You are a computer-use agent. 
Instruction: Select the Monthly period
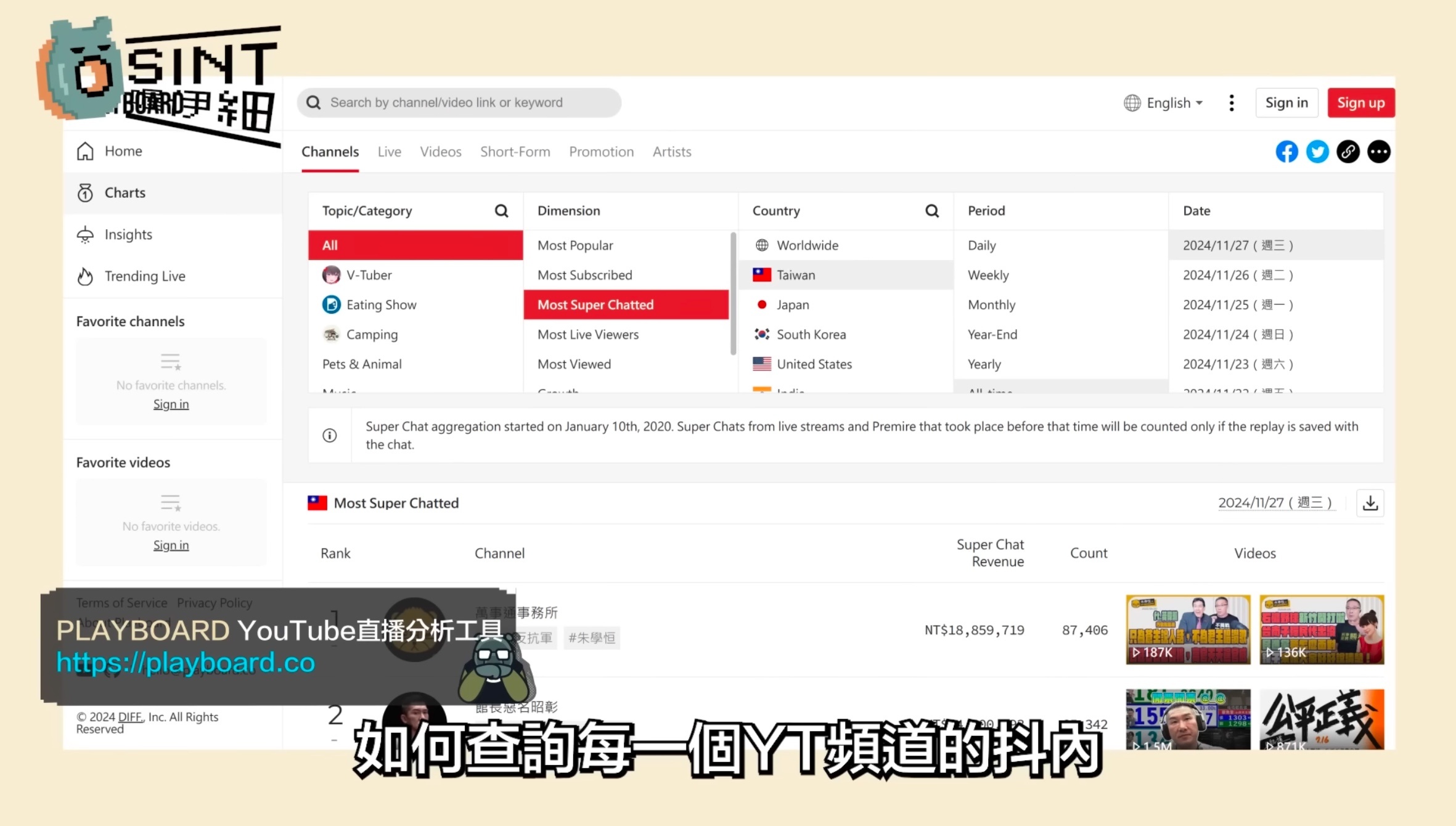1061,305
